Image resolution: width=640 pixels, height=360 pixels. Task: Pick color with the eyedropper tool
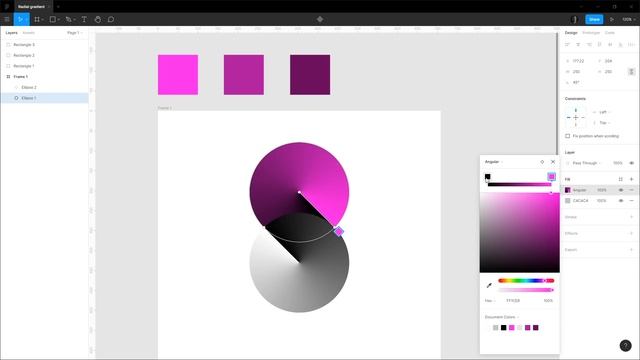[x=489, y=285]
